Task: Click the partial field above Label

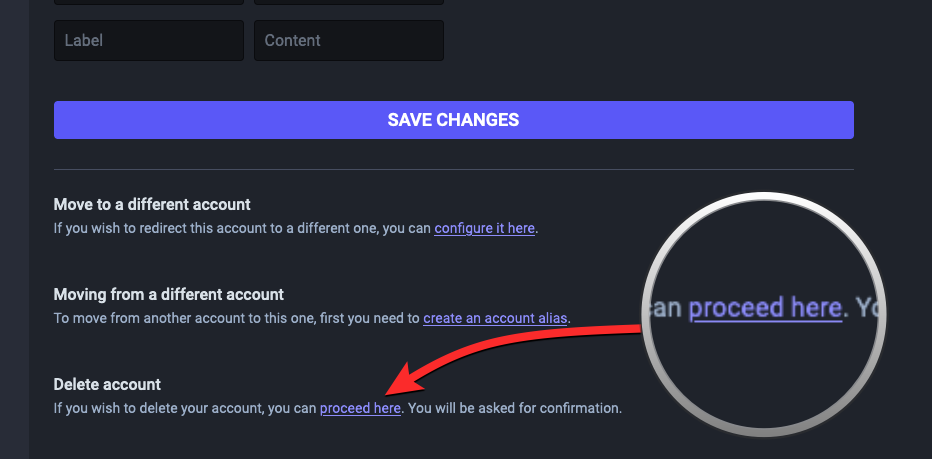Action: tap(148, 3)
